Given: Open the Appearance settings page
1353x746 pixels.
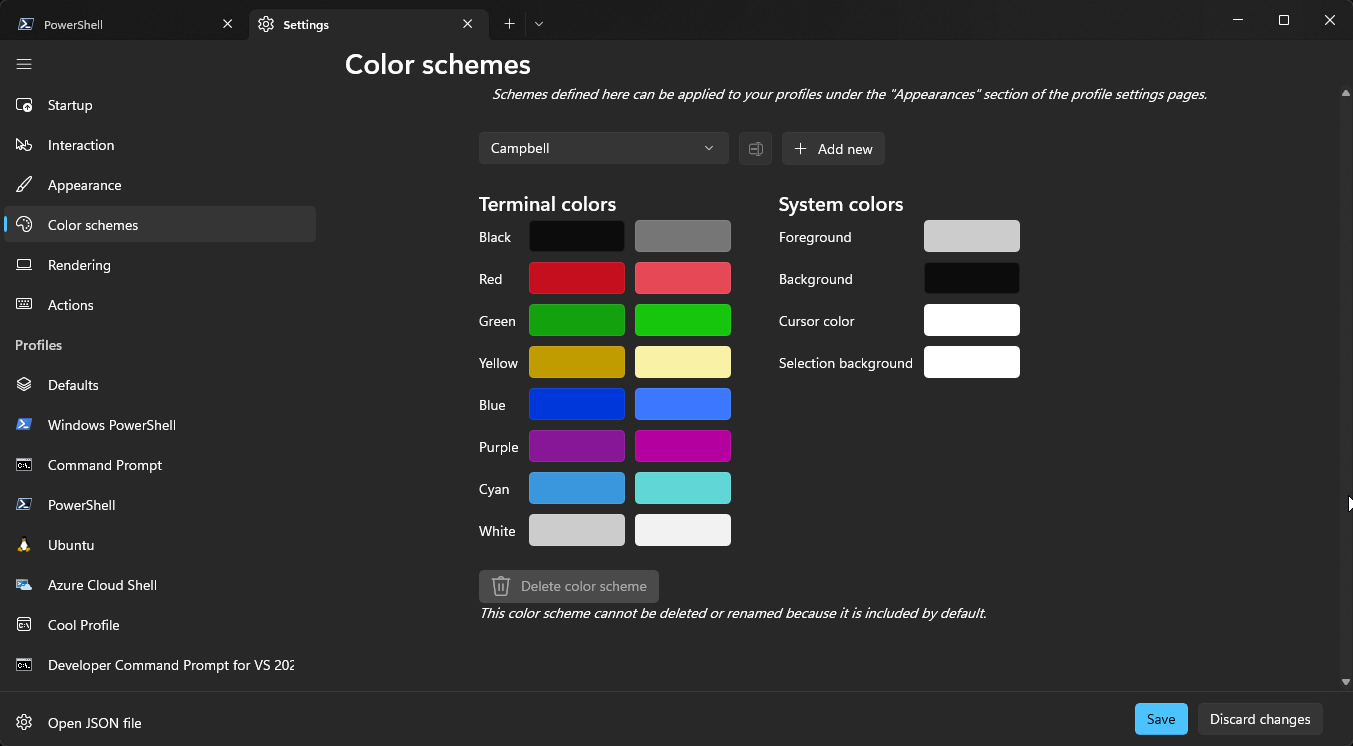Looking at the screenshot, I should click(160, 185).
